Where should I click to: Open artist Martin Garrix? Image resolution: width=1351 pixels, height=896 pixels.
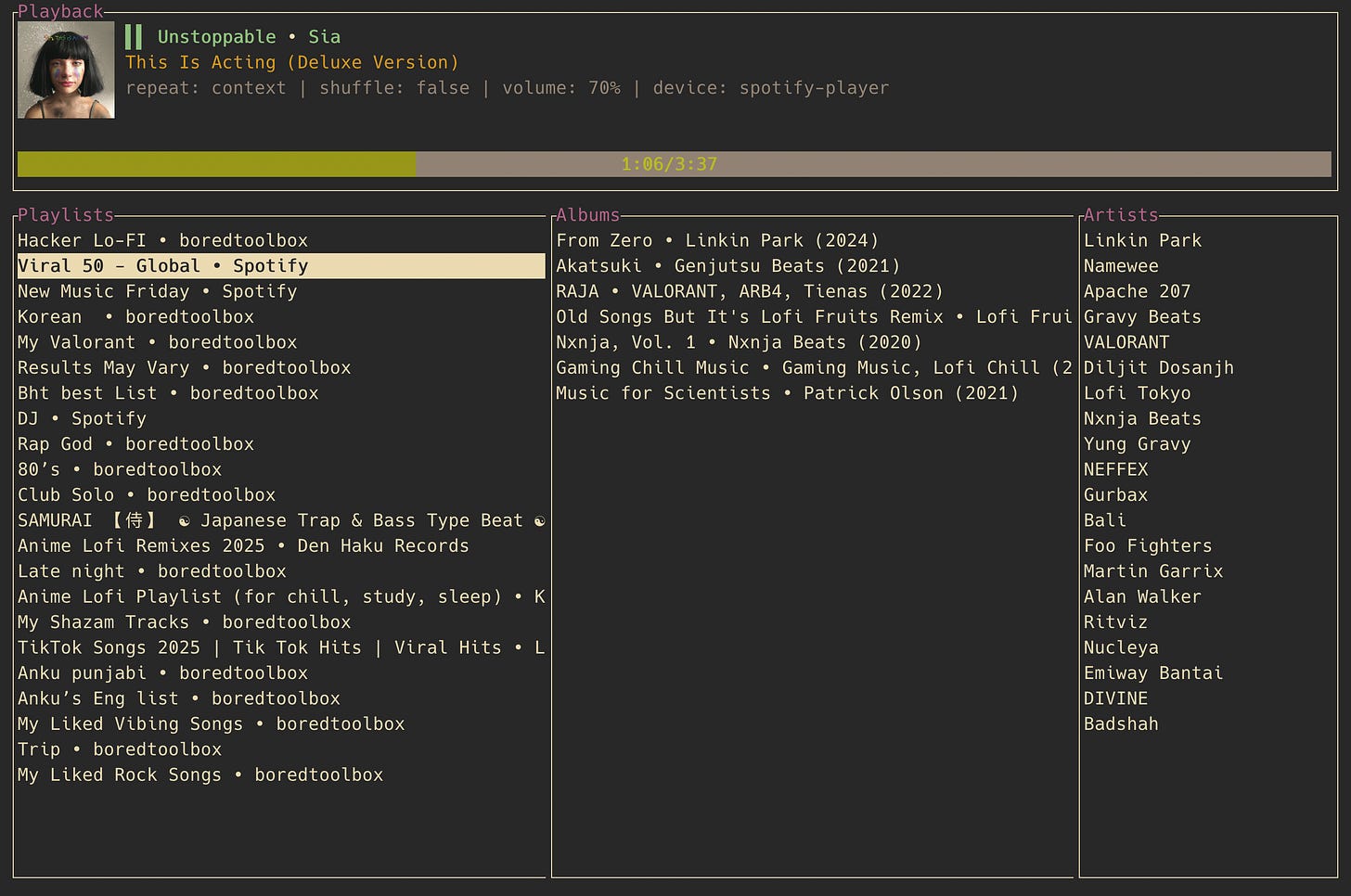1153,571
